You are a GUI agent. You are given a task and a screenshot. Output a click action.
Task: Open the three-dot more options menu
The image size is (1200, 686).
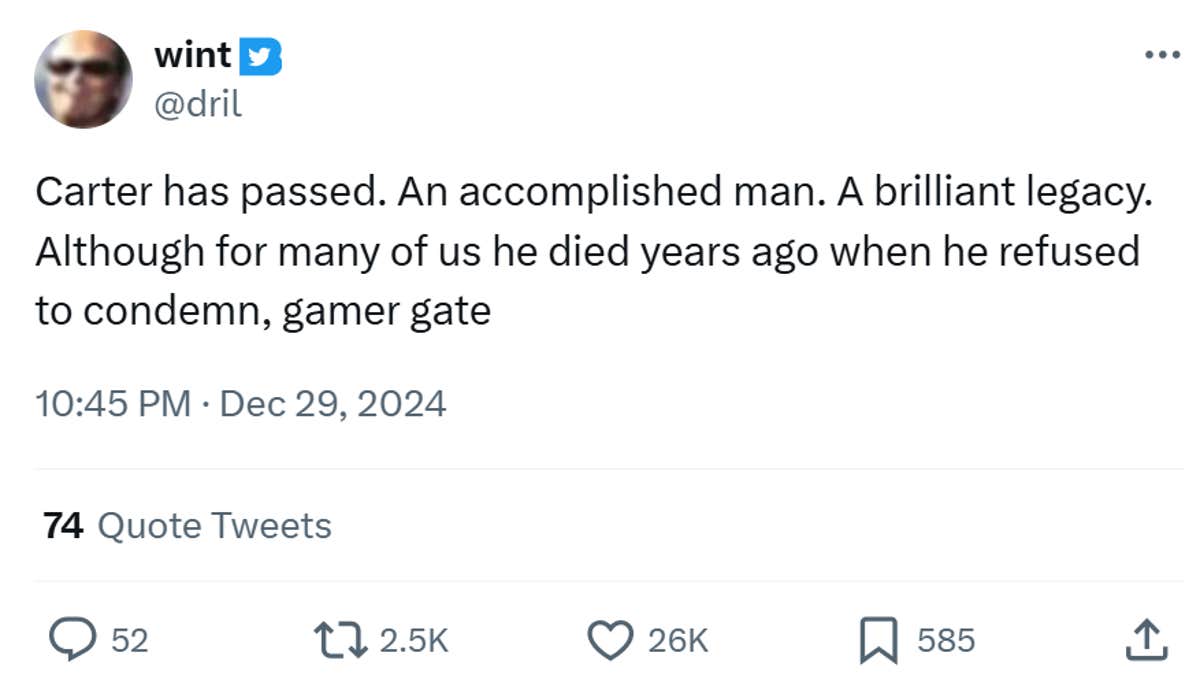tap(1162, 55)
